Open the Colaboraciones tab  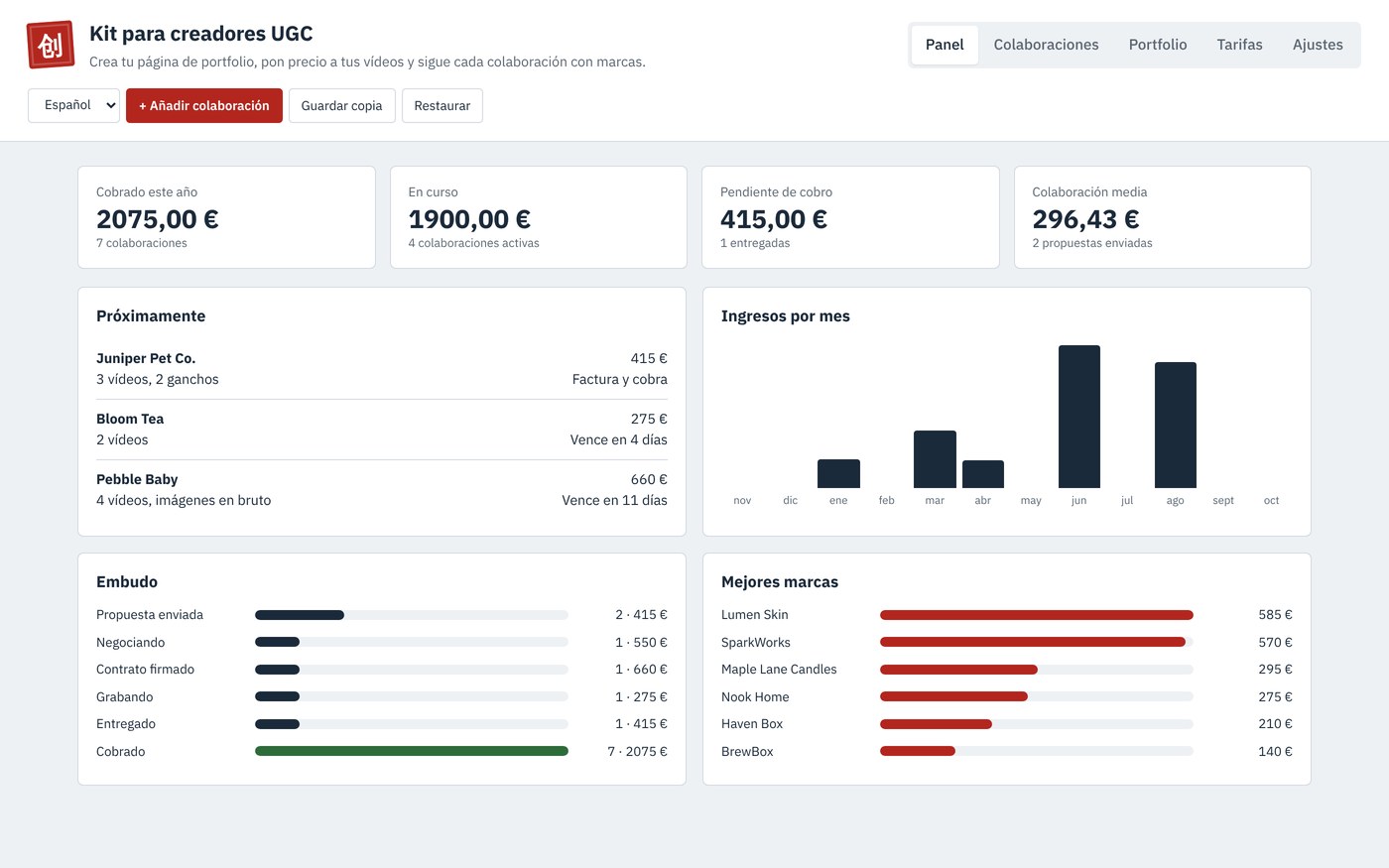[x=1046, y=45]
